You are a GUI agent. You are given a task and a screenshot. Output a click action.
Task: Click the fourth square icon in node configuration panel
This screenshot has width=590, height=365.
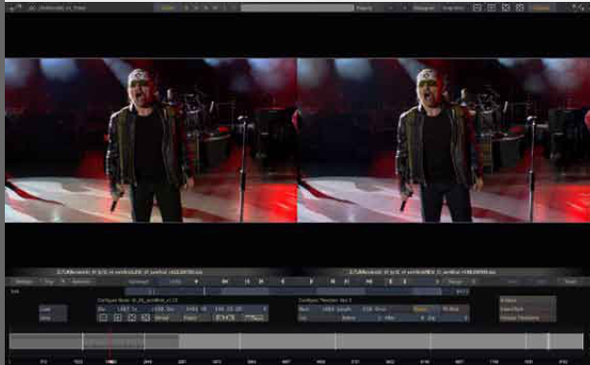click(x=146, y=318)
